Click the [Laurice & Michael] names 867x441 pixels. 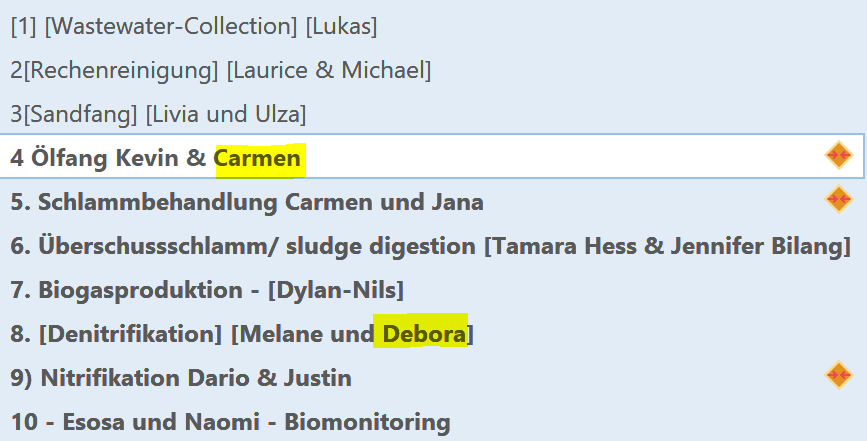point(329,71)
